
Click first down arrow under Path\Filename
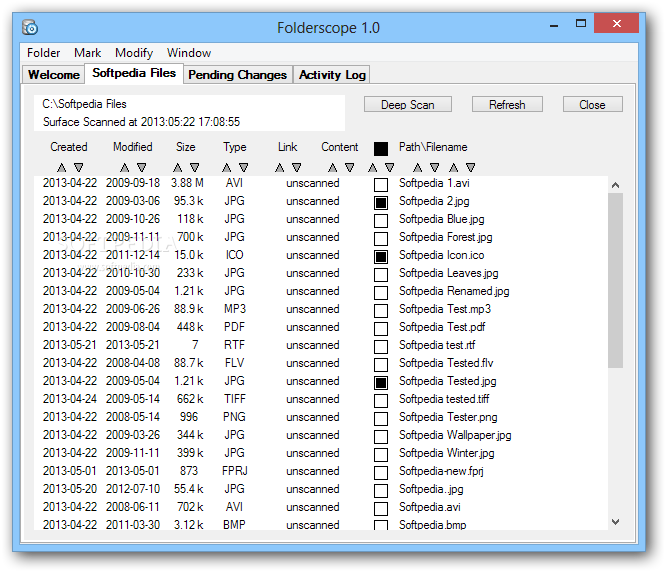pyautogui.click(x=435, y=167)
